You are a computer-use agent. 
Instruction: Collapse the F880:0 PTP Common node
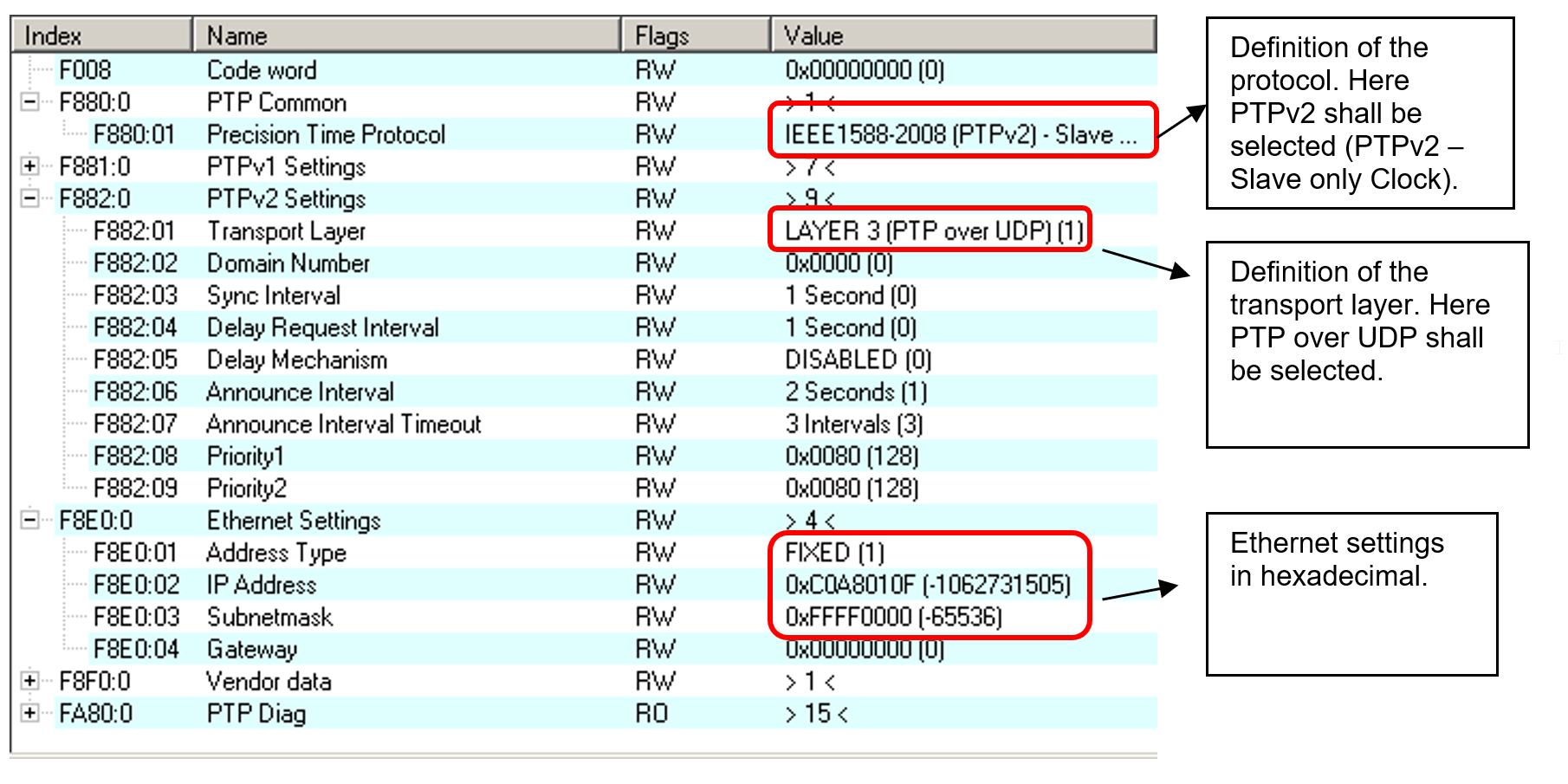tap(29, 102)
